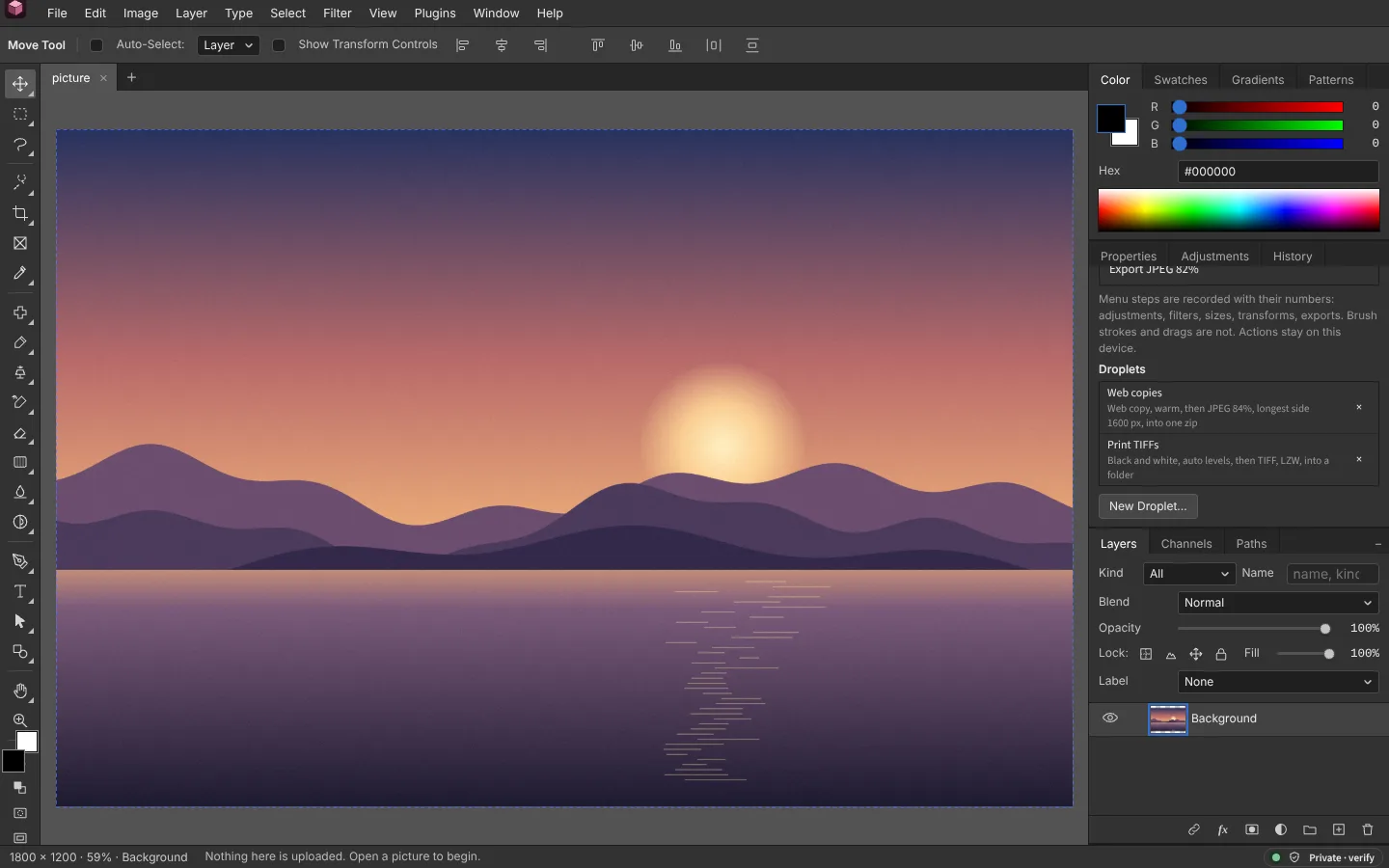Select the Rectangular Marquee tool
The image size is (1389, 868).
pos(20,114)
